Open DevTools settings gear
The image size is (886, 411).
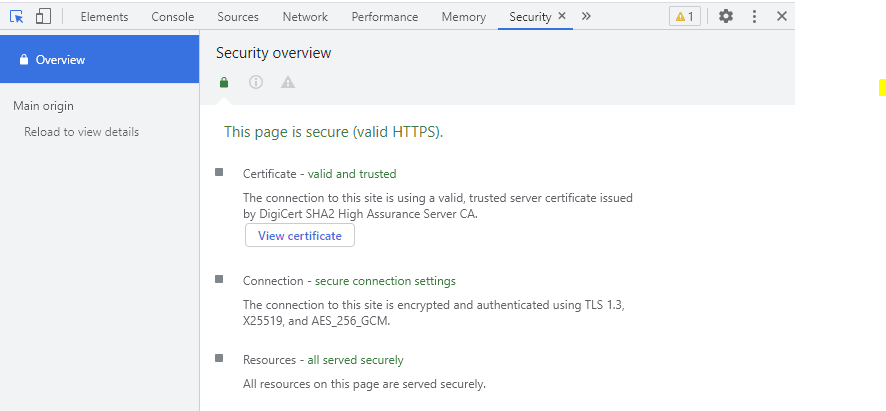coord(726,16)
